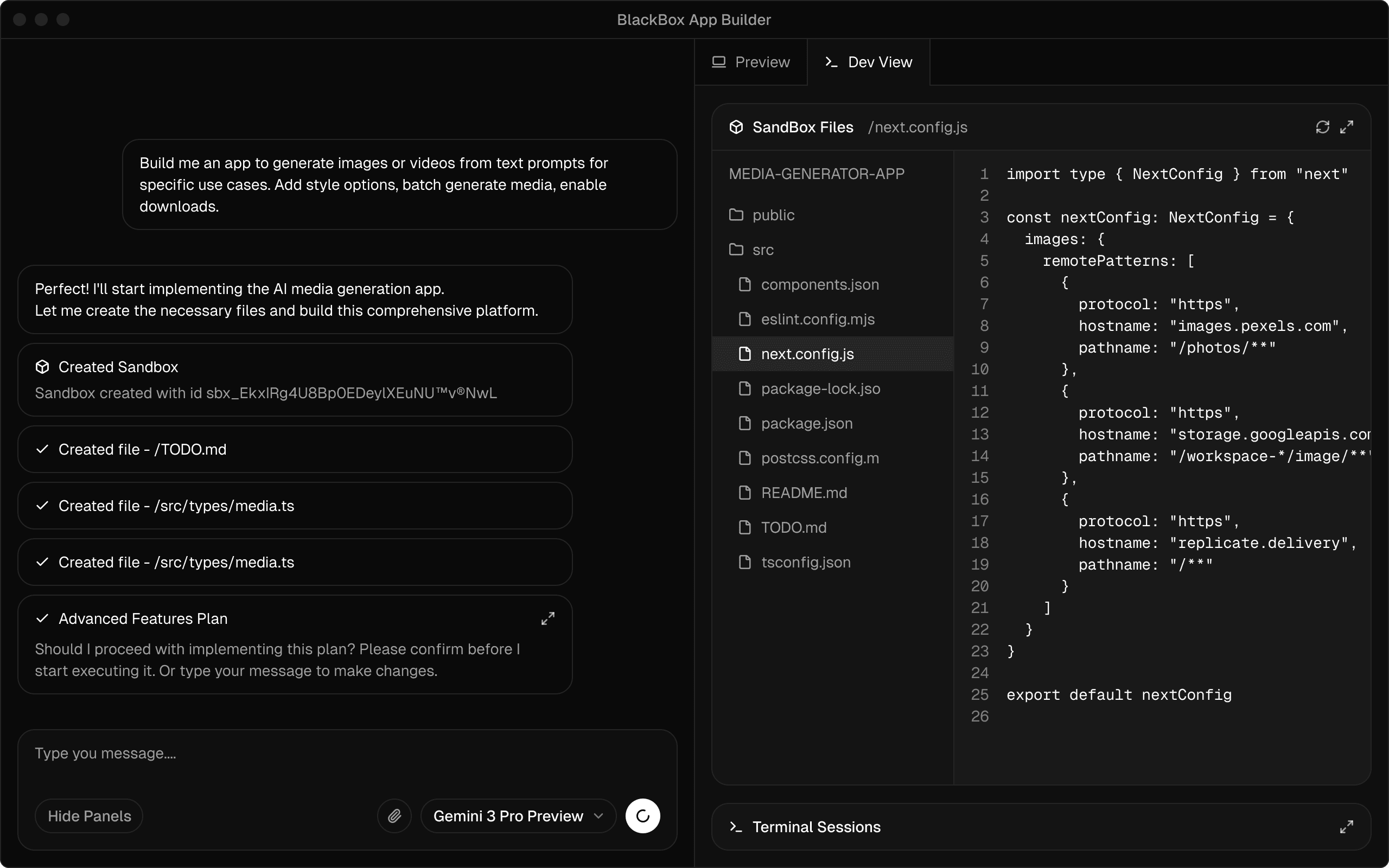Open README.md file icon in the tree
Image resolution: width=1389 pixels, height=868 pixels.
coord(744,493)
